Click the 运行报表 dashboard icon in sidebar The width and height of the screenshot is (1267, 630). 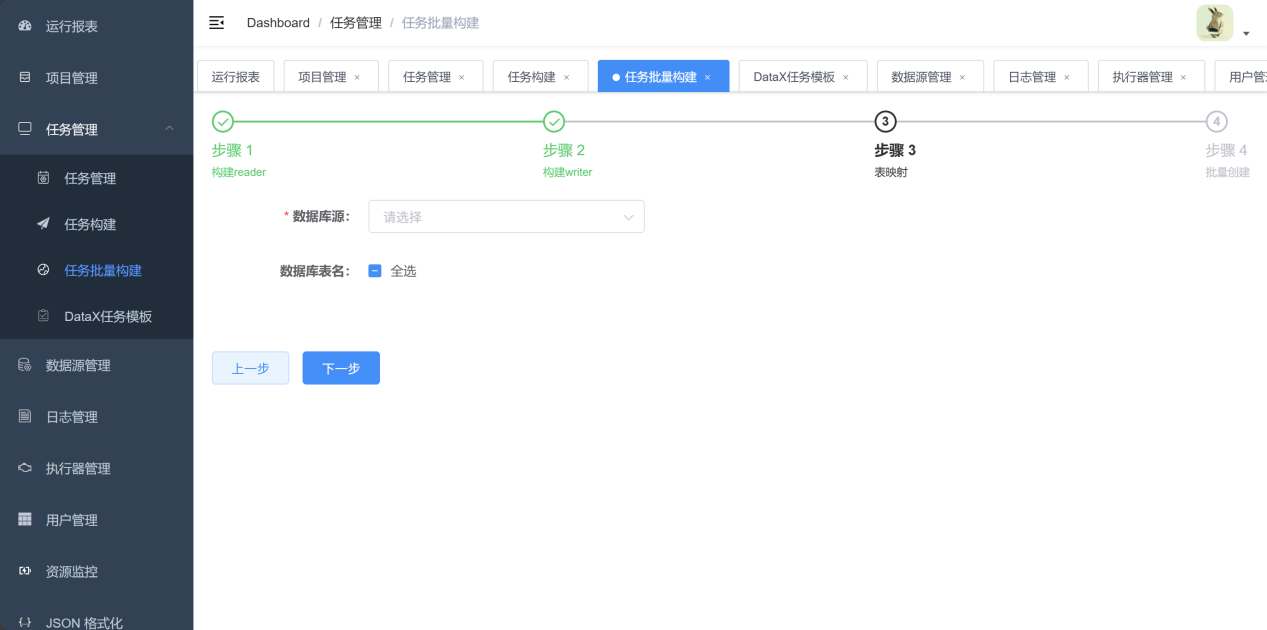pos(25,27)
